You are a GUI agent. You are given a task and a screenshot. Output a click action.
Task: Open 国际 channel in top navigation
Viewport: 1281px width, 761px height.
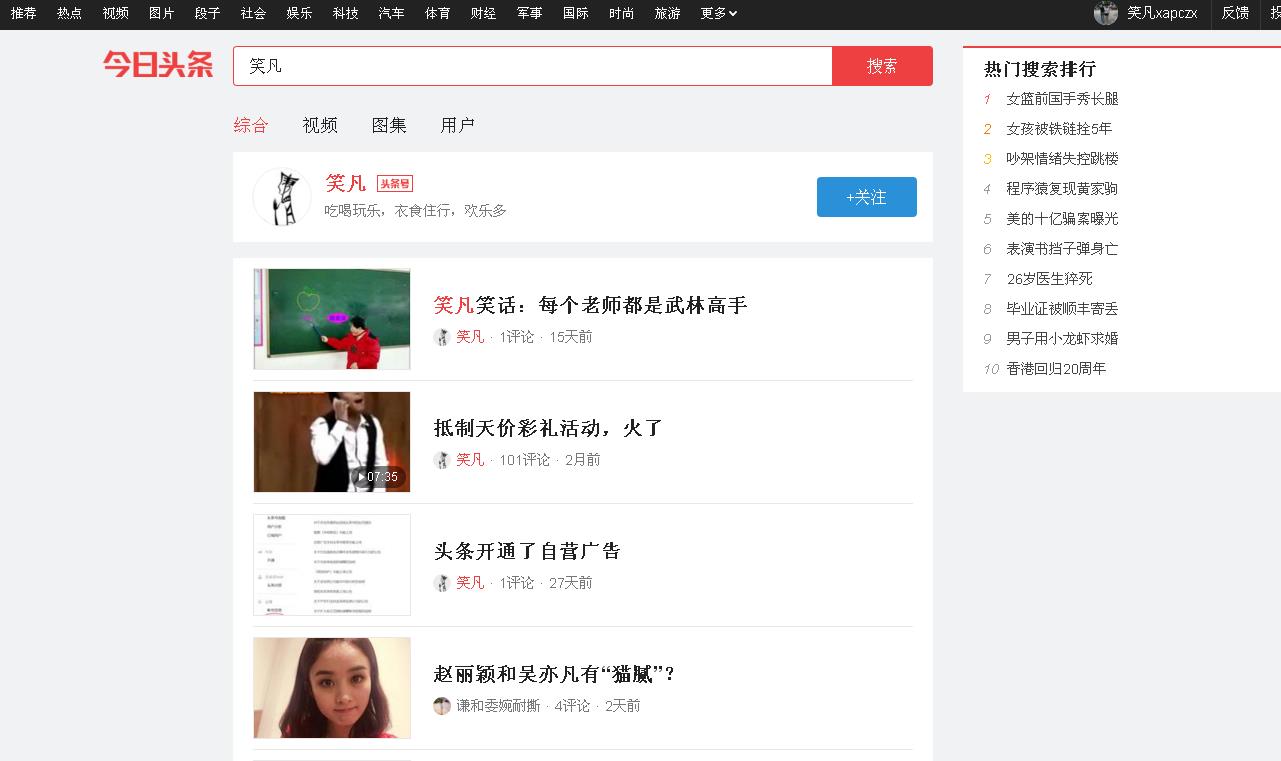tap(575, 13)
